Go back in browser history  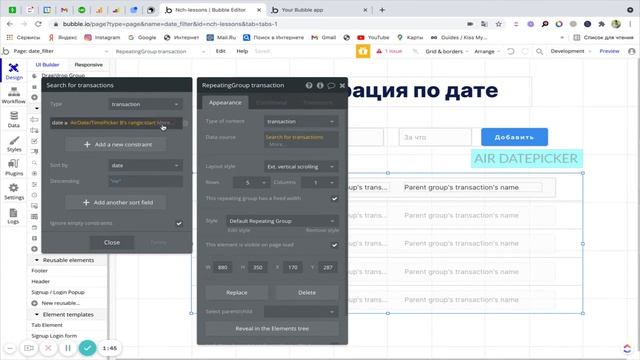[x=10, y=24]
